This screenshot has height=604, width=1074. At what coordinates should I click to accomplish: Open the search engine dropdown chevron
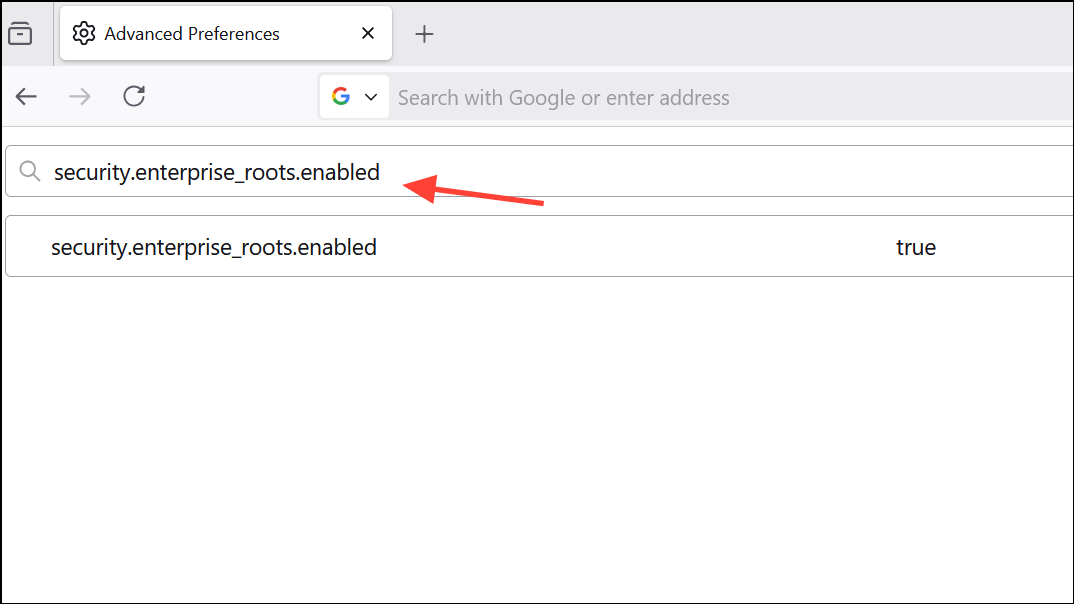369,96
